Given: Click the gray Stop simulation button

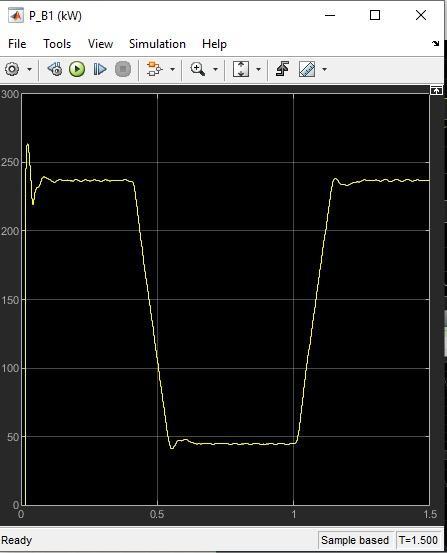Looking at the screenshot, I should pyautogui.click(x=123, y=69).
